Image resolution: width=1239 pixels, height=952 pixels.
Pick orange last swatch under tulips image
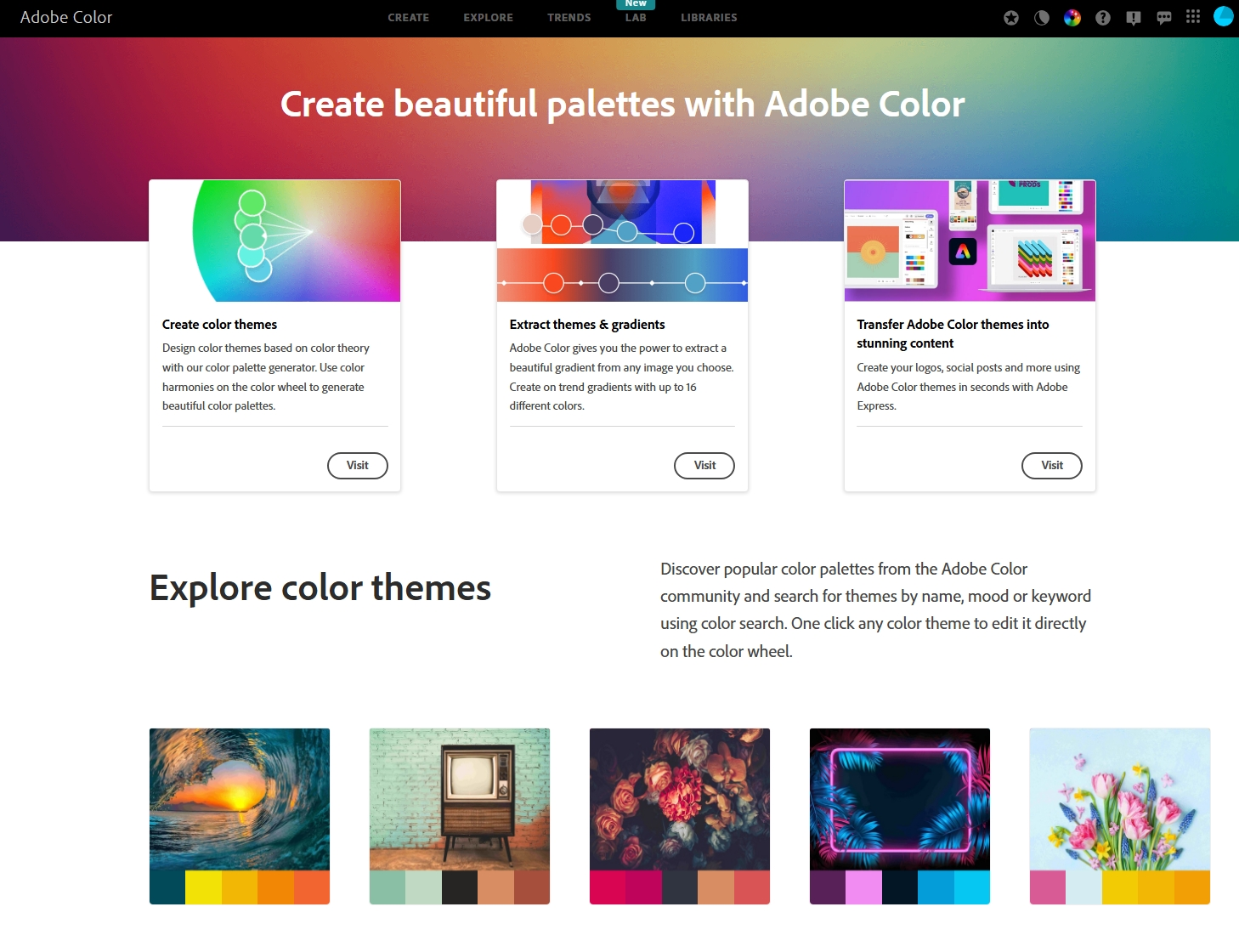(x=1192, y=887)
